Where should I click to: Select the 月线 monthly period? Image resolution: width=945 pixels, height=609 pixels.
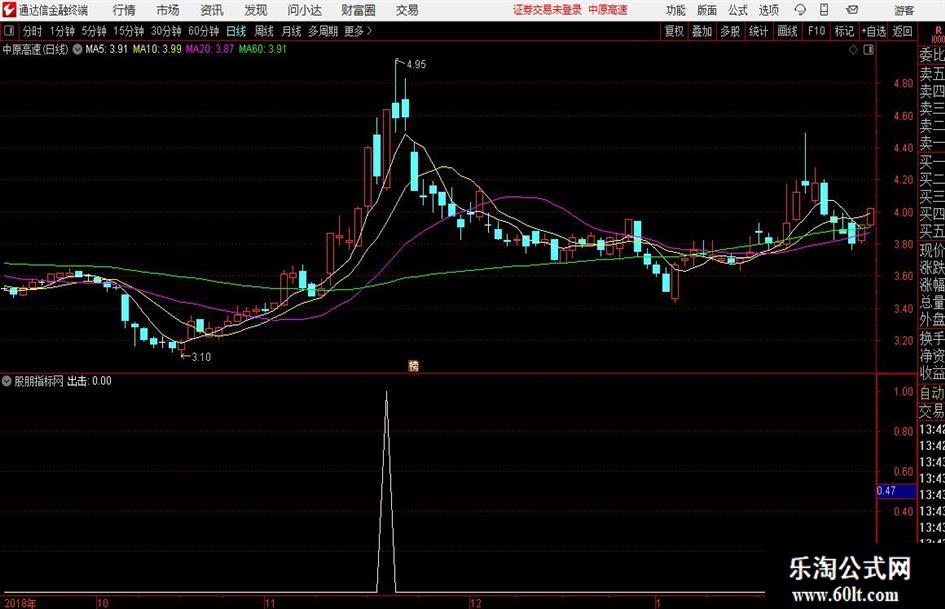click(291, 31)
